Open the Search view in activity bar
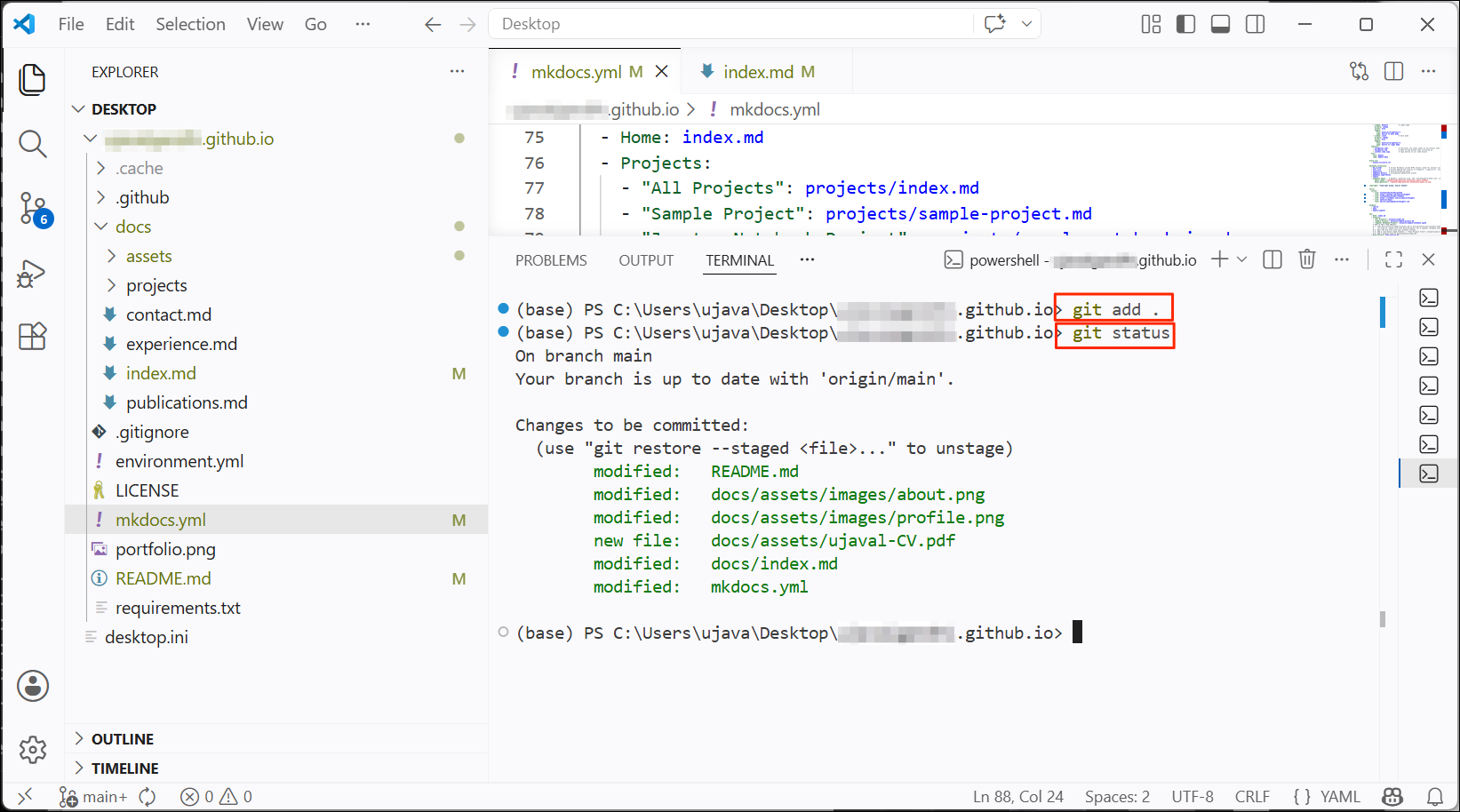 click(33, 143)
